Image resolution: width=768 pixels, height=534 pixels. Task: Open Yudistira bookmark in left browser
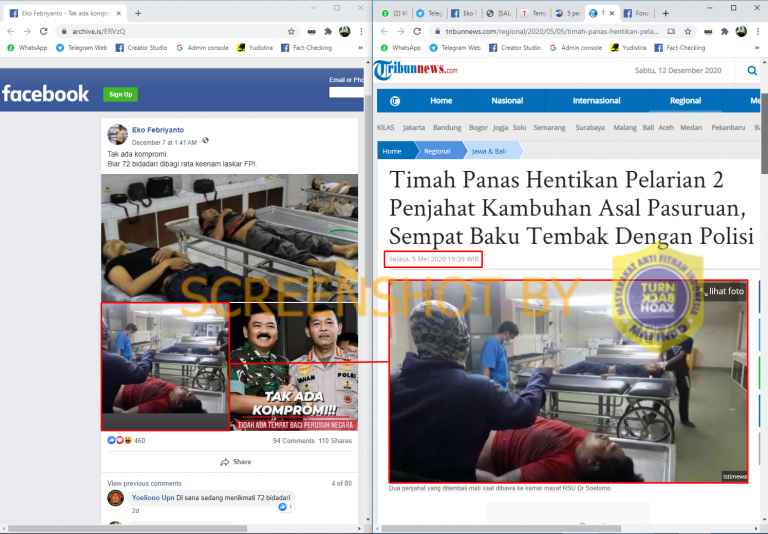[255, 48]
